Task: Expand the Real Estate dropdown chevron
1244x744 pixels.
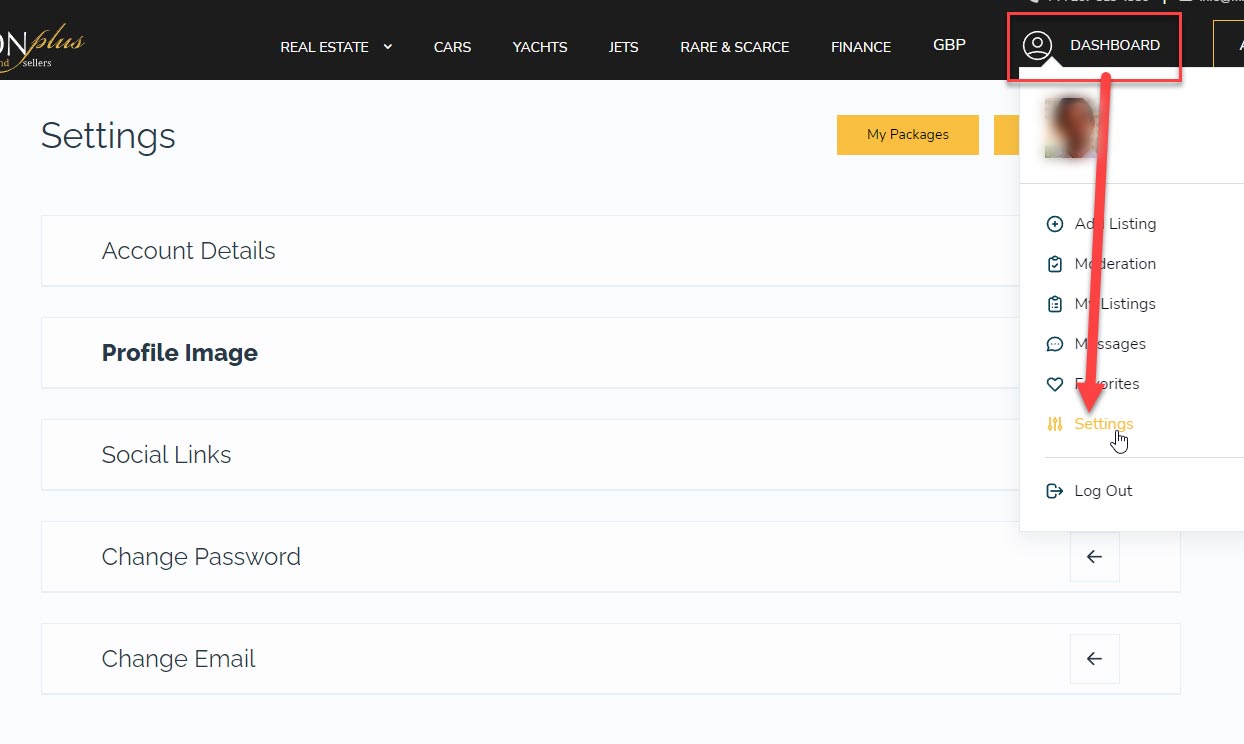Action: pyautogui.click(x=388, y=46)
